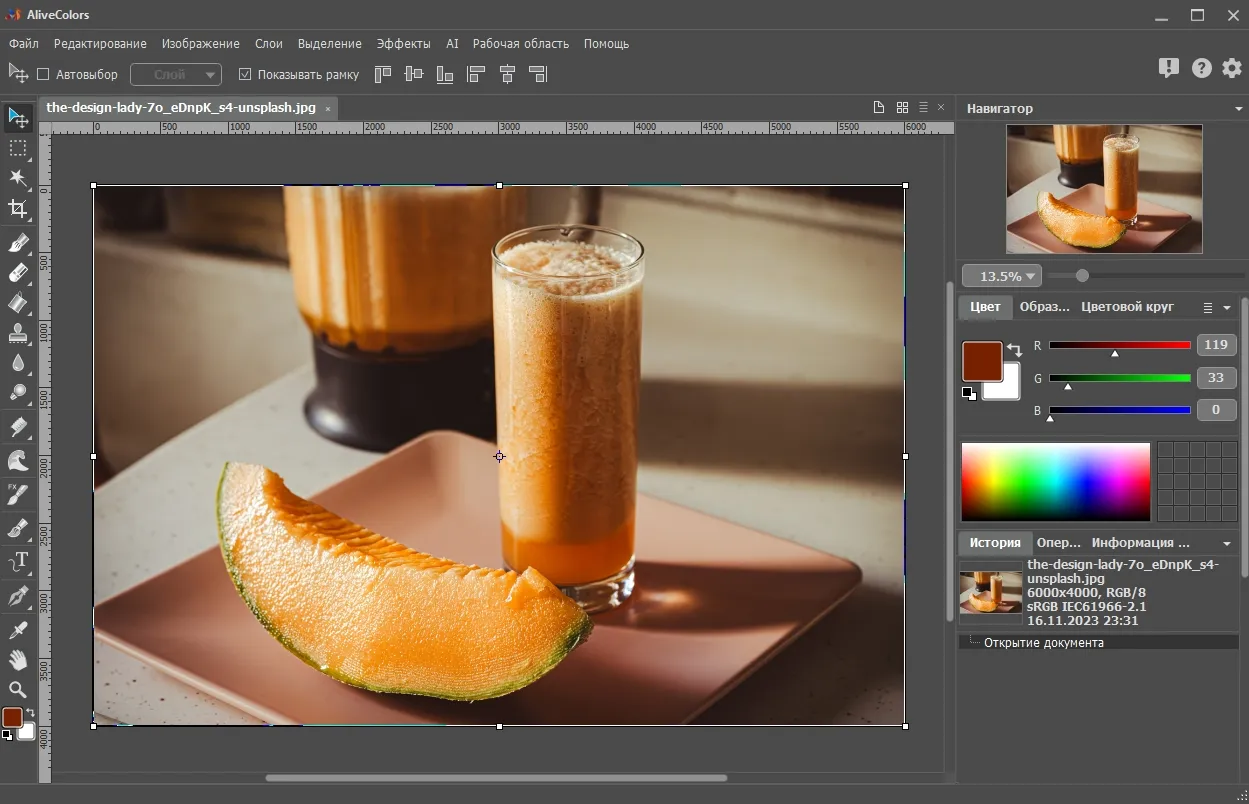
Task: Toggle the color swap arrows near foreground color
Action: click(x=1016, y=348)
